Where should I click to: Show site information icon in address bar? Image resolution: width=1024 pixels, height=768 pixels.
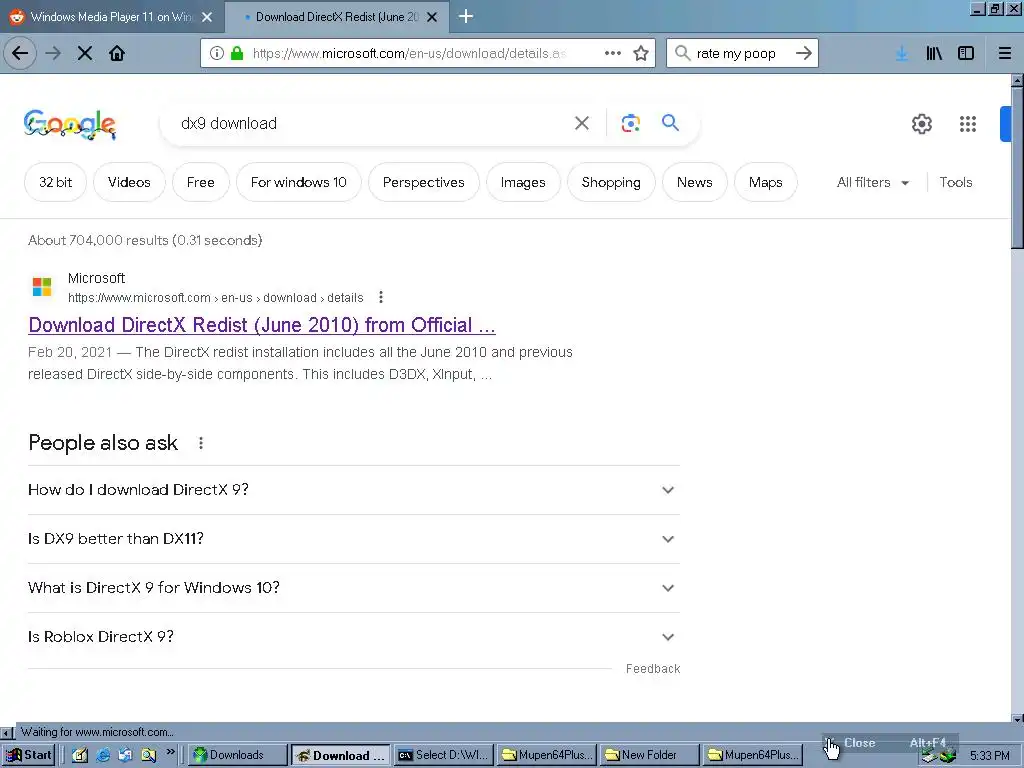coord(217,54)
